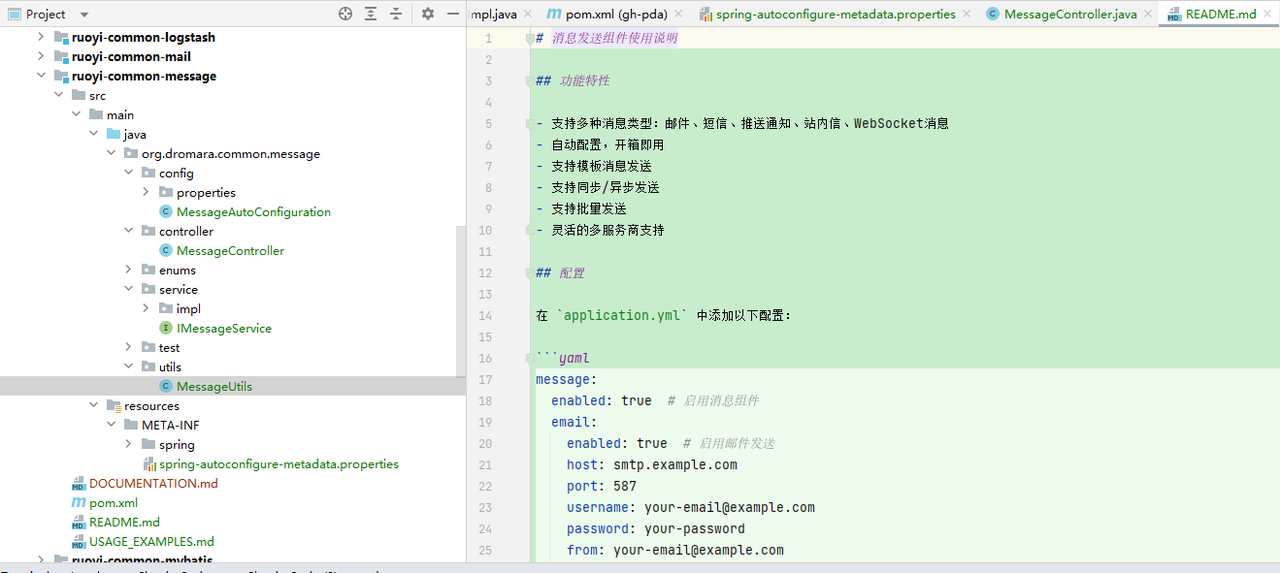Viewport: 1280px width, 573px height.
Task: Click the Project tool window title
Action: 46,14
